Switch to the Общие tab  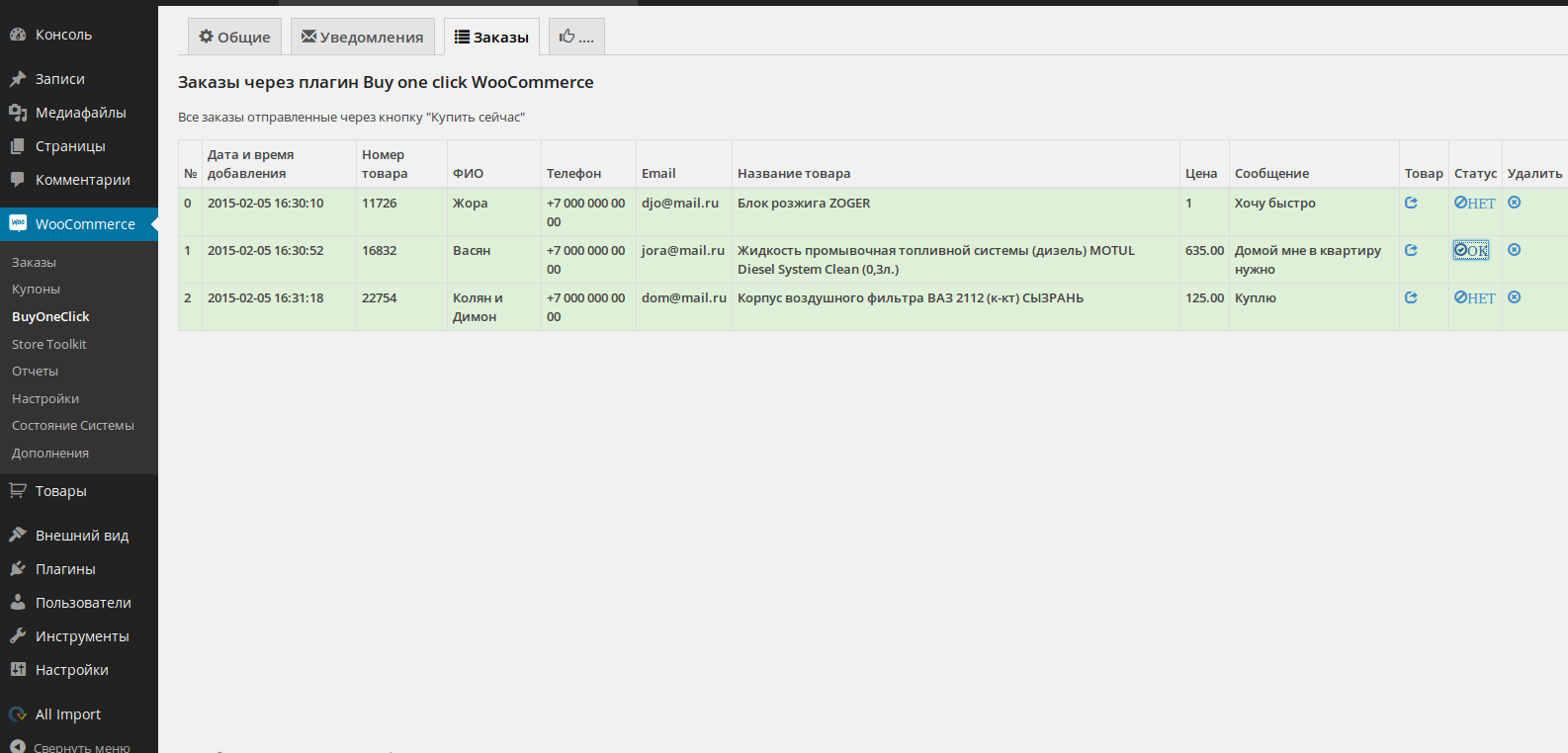[235, 37]
